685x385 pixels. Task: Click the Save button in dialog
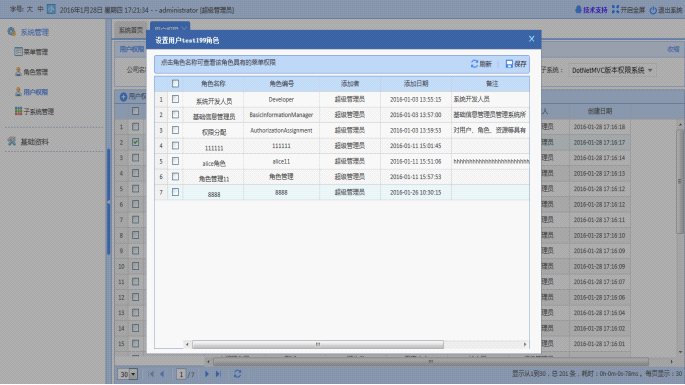click(x=516, y=64)
